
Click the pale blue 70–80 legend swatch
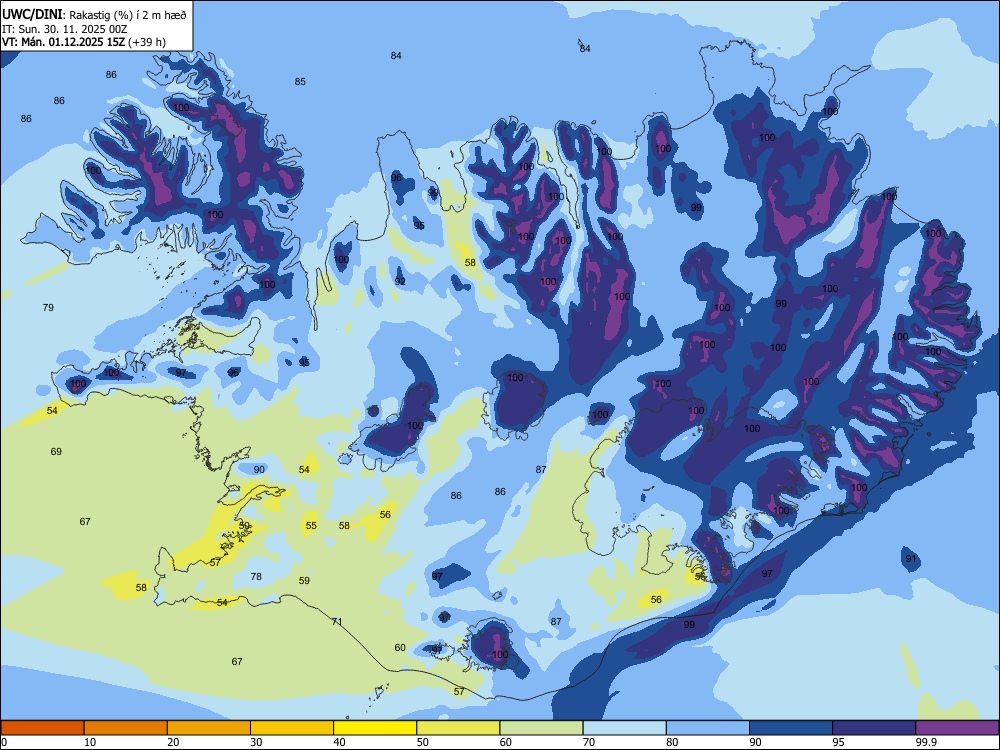point(624,728)
